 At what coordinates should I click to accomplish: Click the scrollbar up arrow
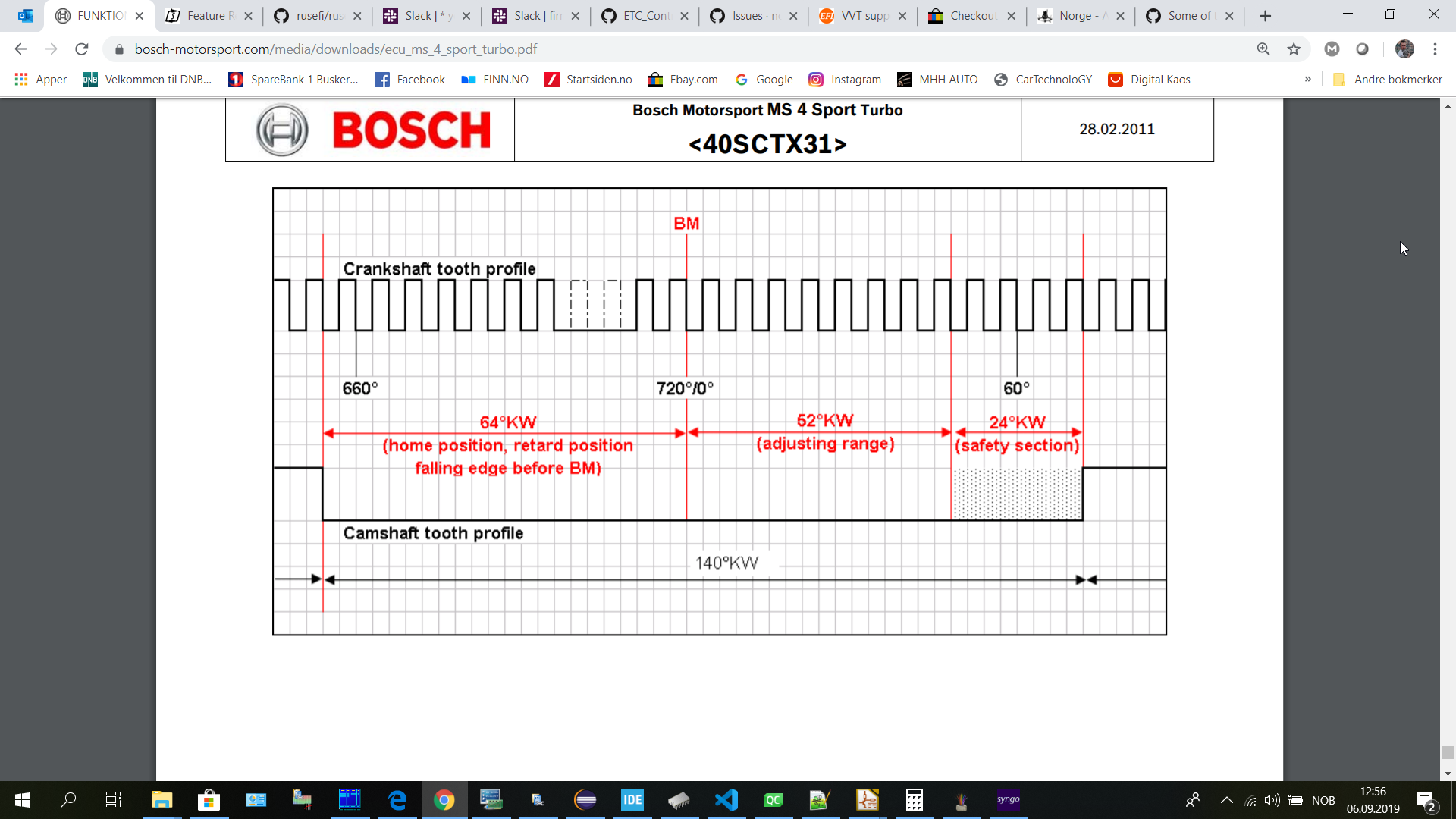click(x=1448, y=107)
